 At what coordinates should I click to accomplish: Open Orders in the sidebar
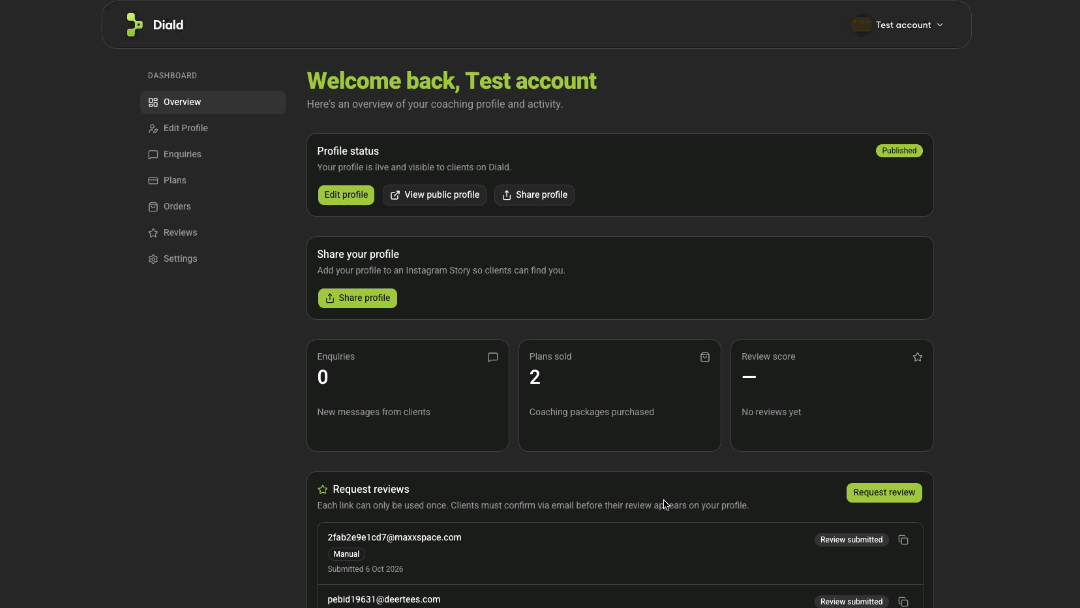click(x=213, y=207)
